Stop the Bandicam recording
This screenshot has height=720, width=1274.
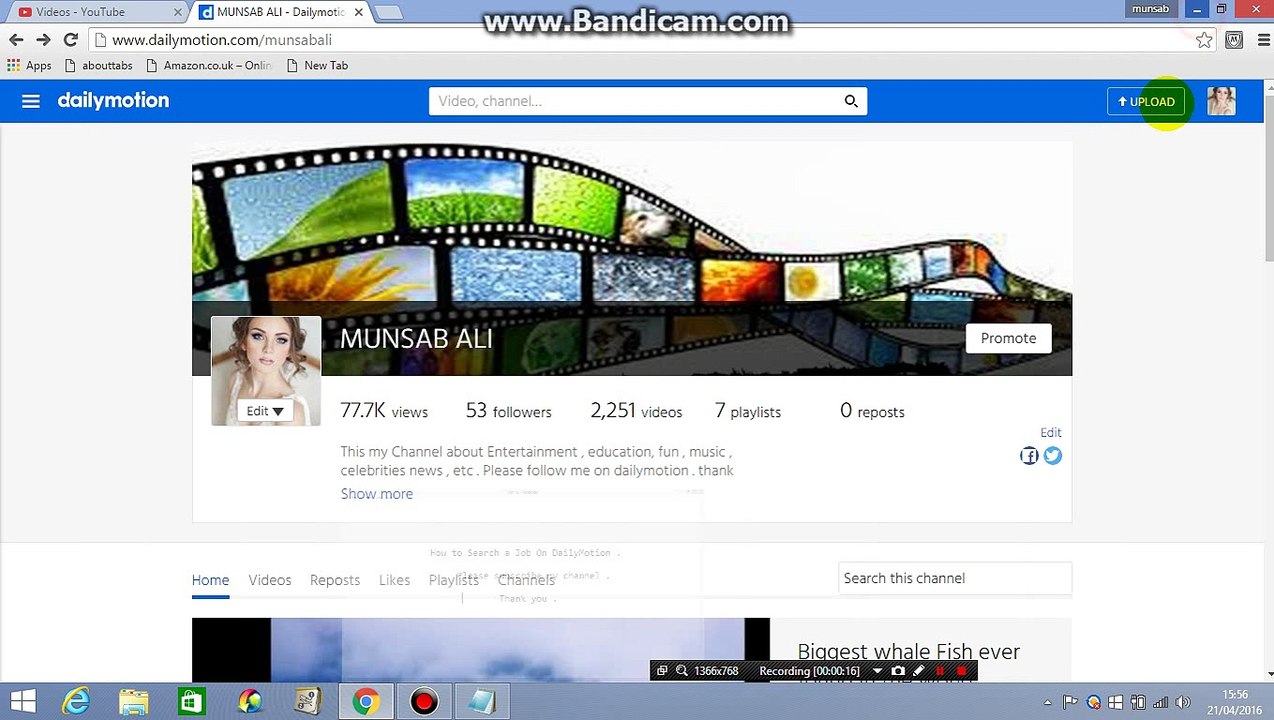(962, 671)
